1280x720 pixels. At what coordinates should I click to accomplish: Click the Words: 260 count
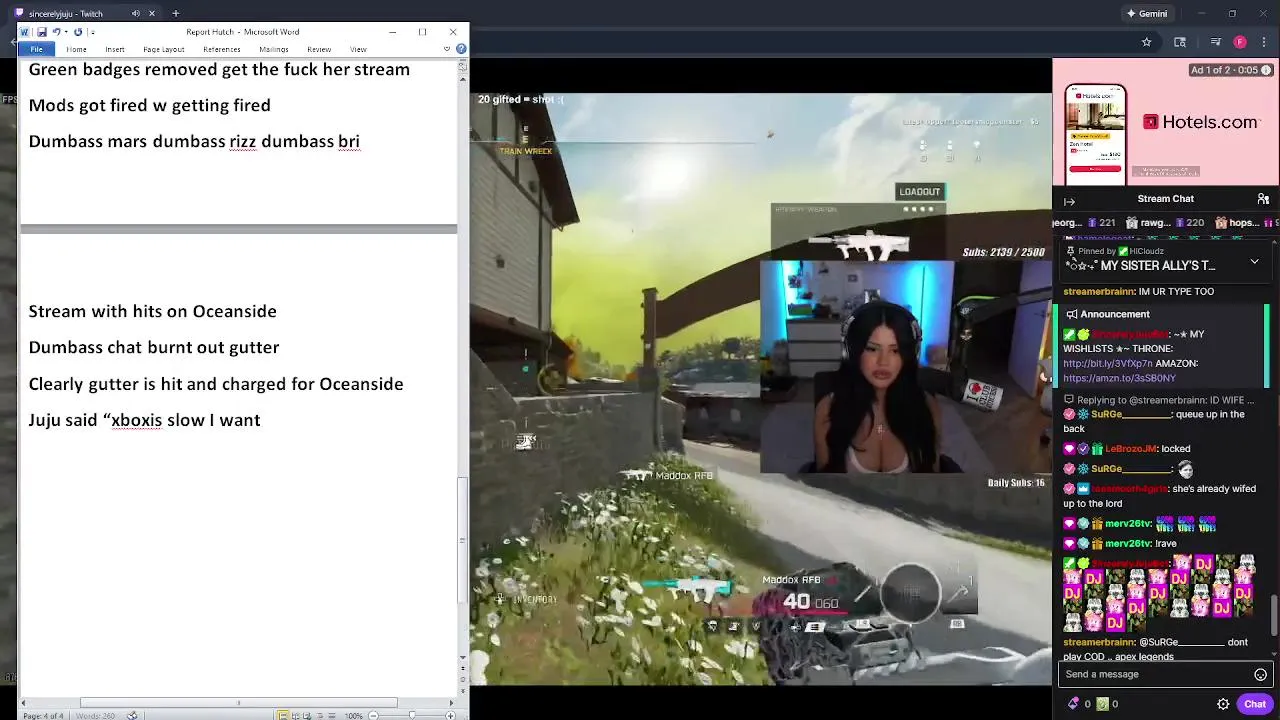pos(95,715)
